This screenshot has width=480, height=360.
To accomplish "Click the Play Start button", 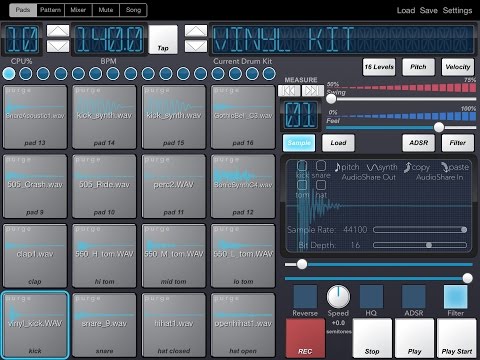I will point(457,338).
